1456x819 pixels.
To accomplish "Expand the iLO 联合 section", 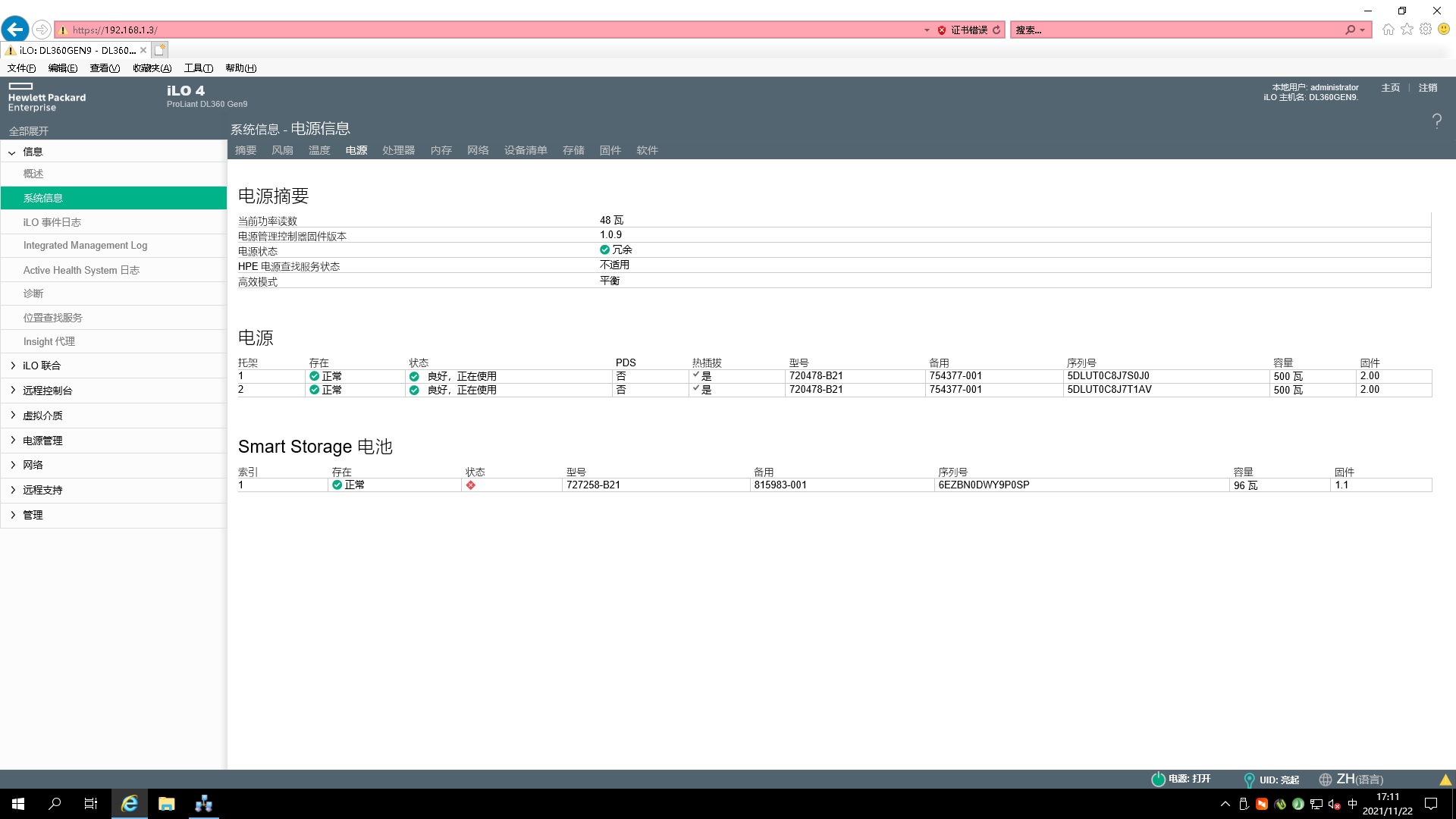I will pyautogui.click(x=13, y=366).
